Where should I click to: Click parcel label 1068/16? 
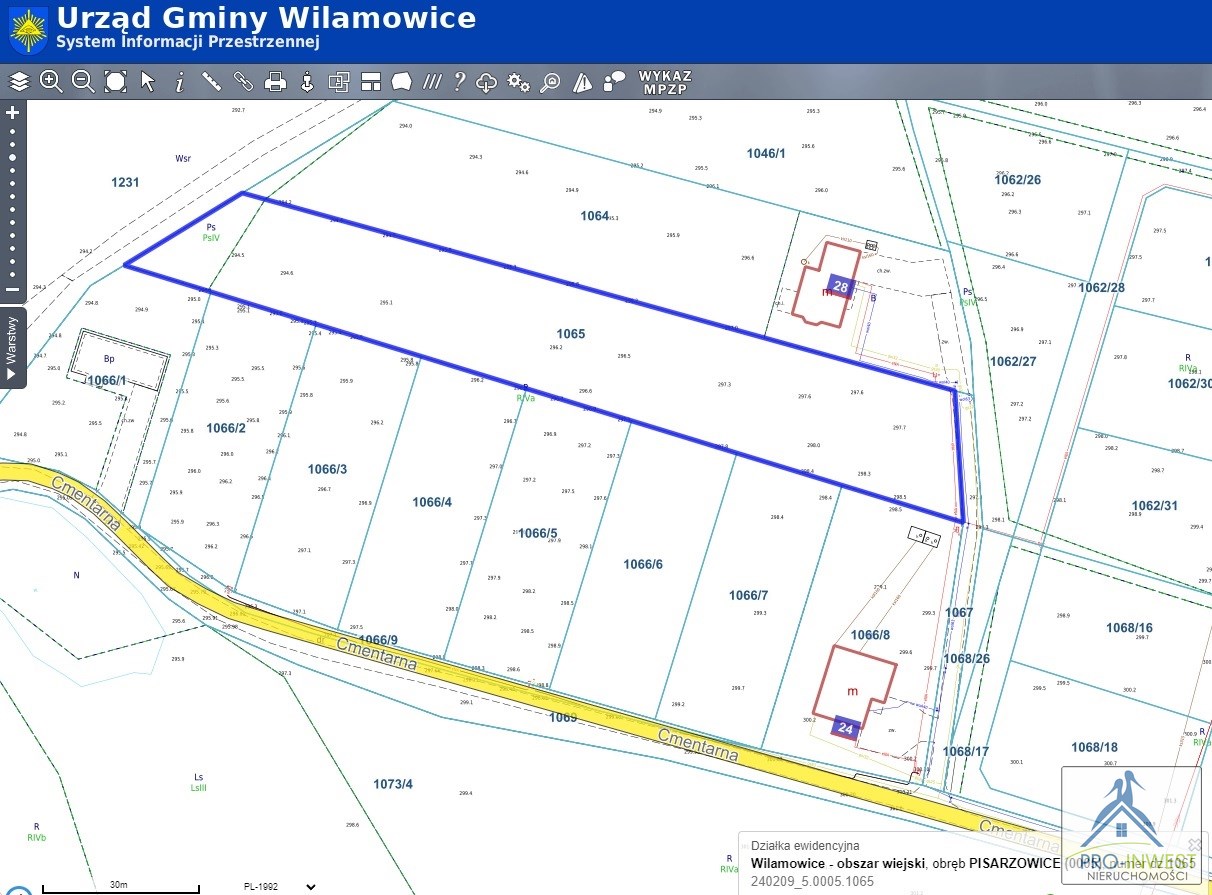[1129, 628]
